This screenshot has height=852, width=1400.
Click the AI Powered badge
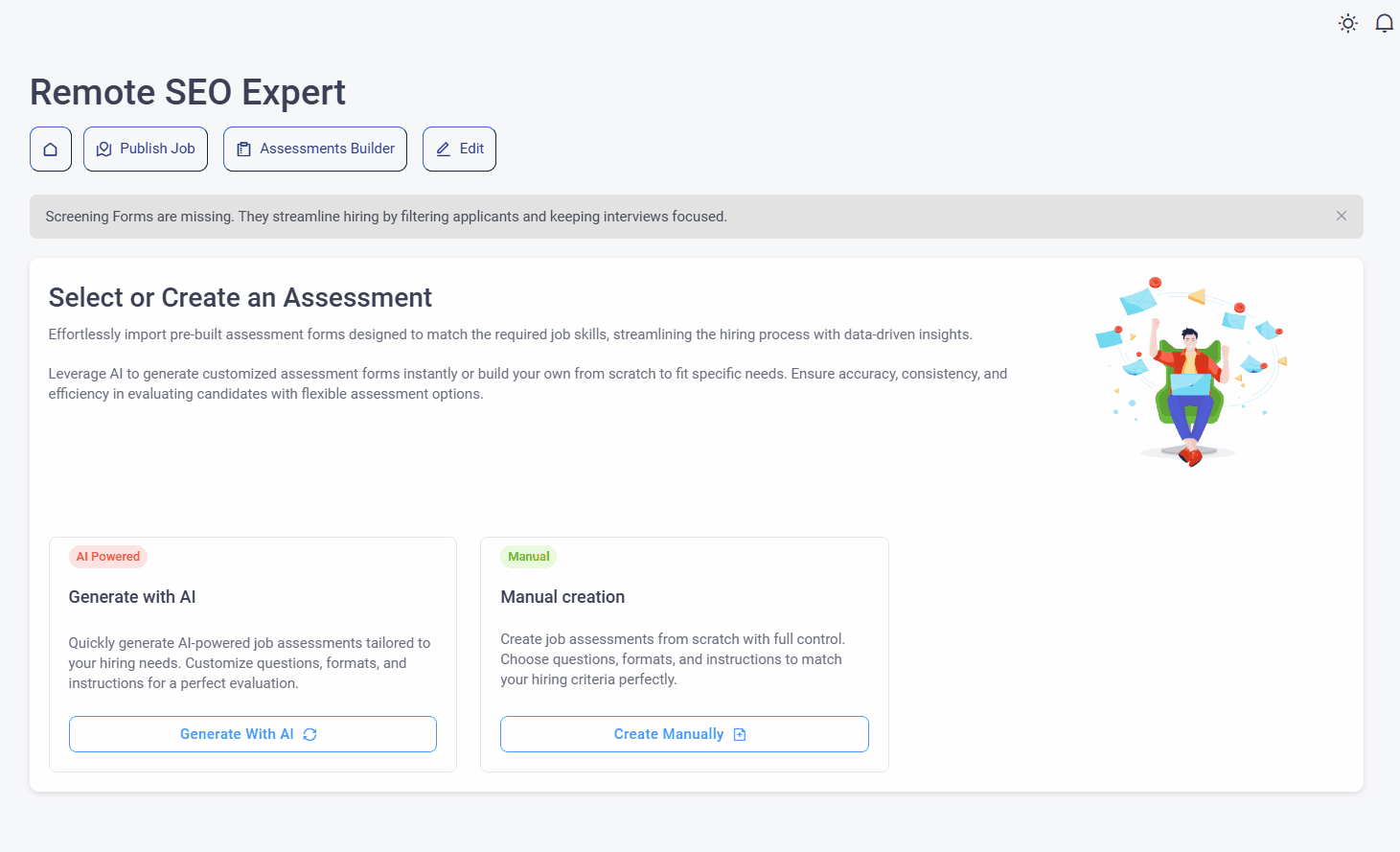108,557
